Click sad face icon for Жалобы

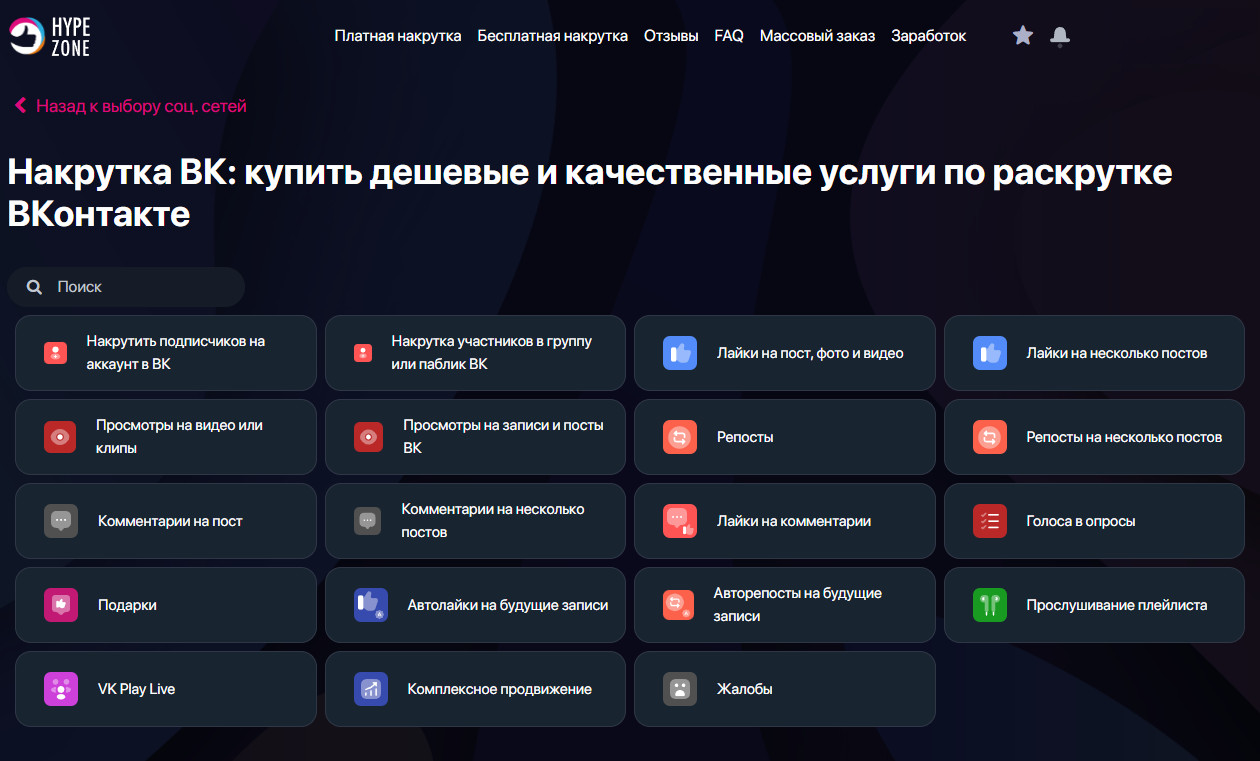point(680,689)
